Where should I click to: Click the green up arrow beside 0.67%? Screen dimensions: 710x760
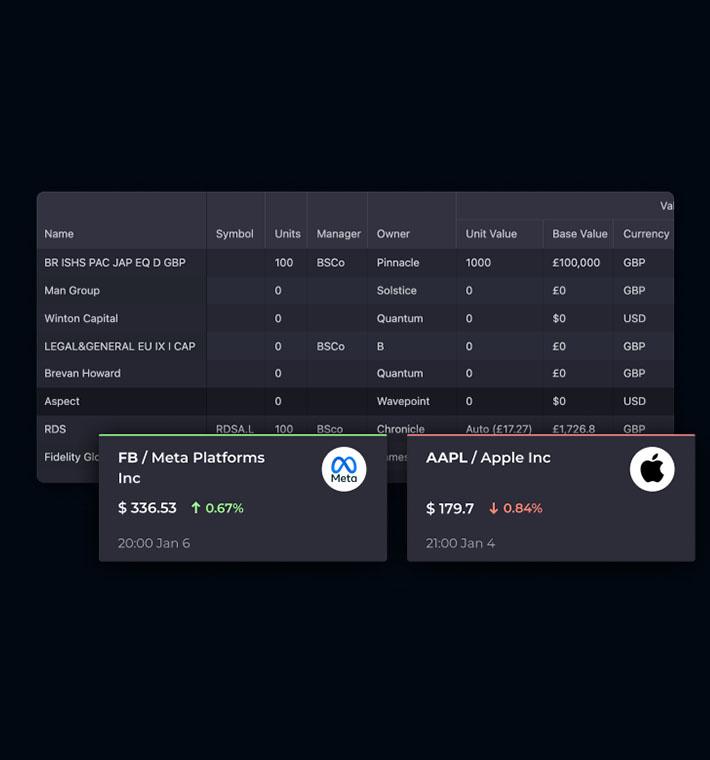click(196, 508)
